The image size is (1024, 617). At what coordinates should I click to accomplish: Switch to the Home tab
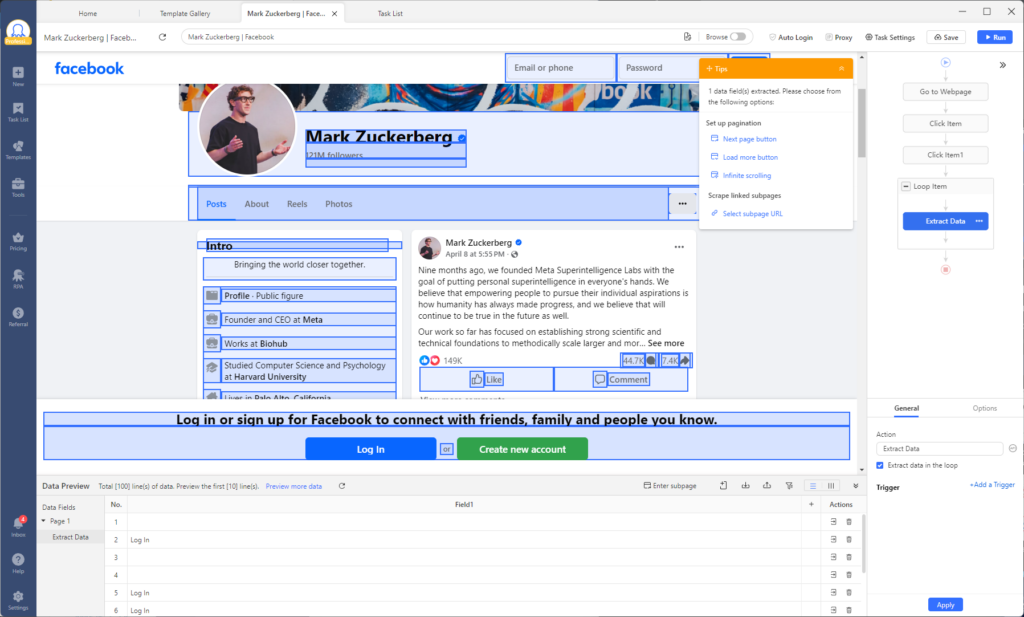point(88,13)
